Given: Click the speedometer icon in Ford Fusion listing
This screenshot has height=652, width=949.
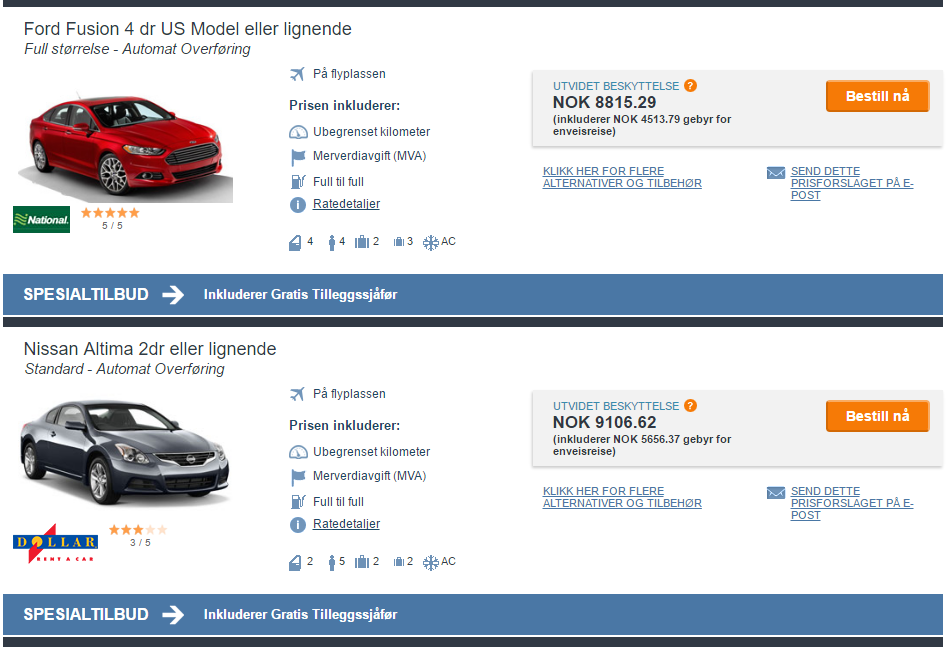Looking at the screenshot, I should pyautogui.click(x=298, y=132).
